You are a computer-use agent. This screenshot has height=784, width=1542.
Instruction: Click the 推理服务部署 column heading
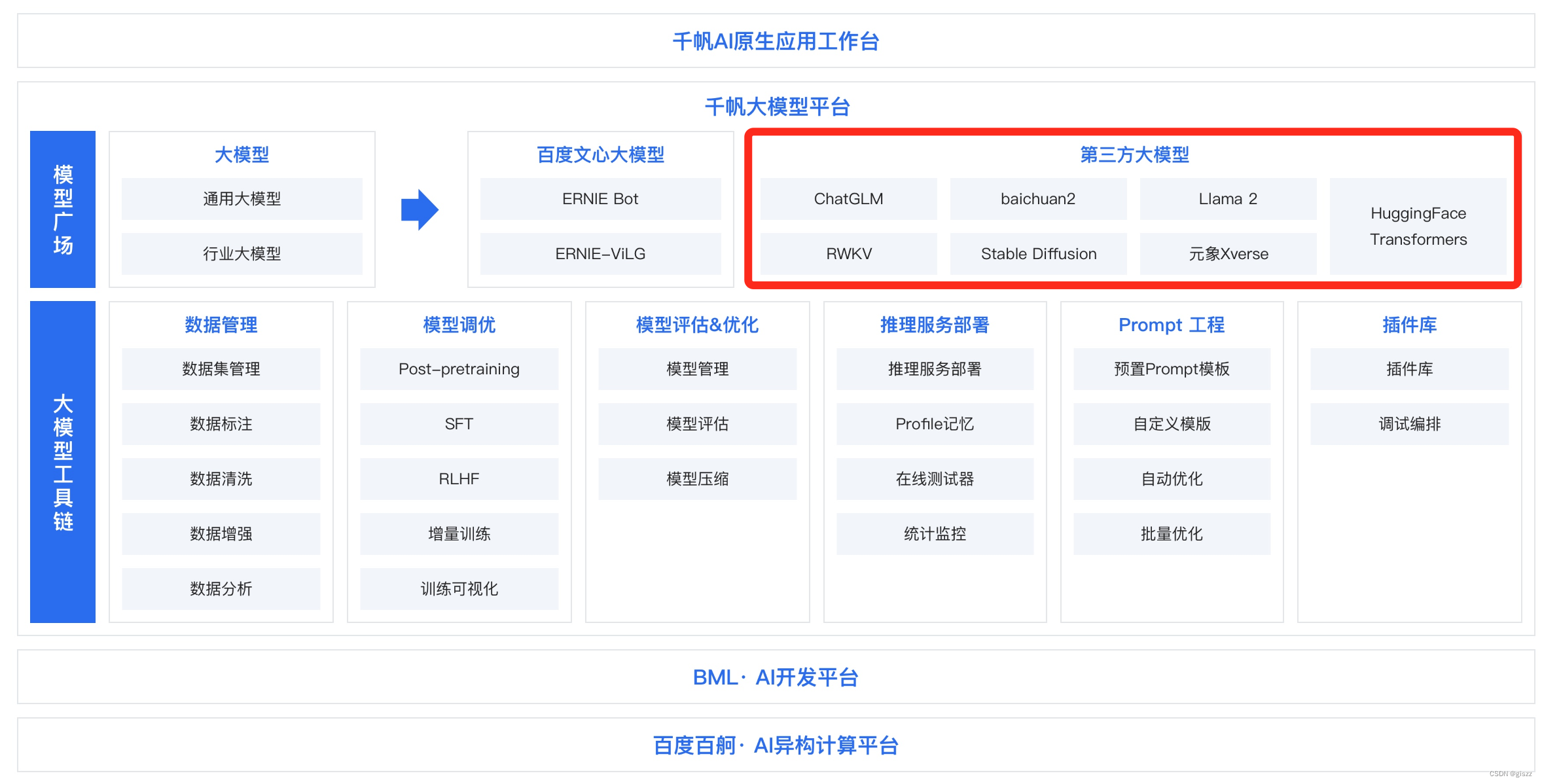pyautogui.click(x=935, y=325)
